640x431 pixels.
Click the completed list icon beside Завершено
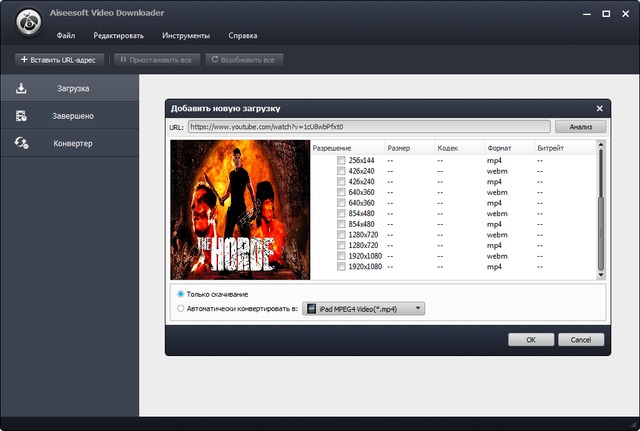[x=21, y=116]
